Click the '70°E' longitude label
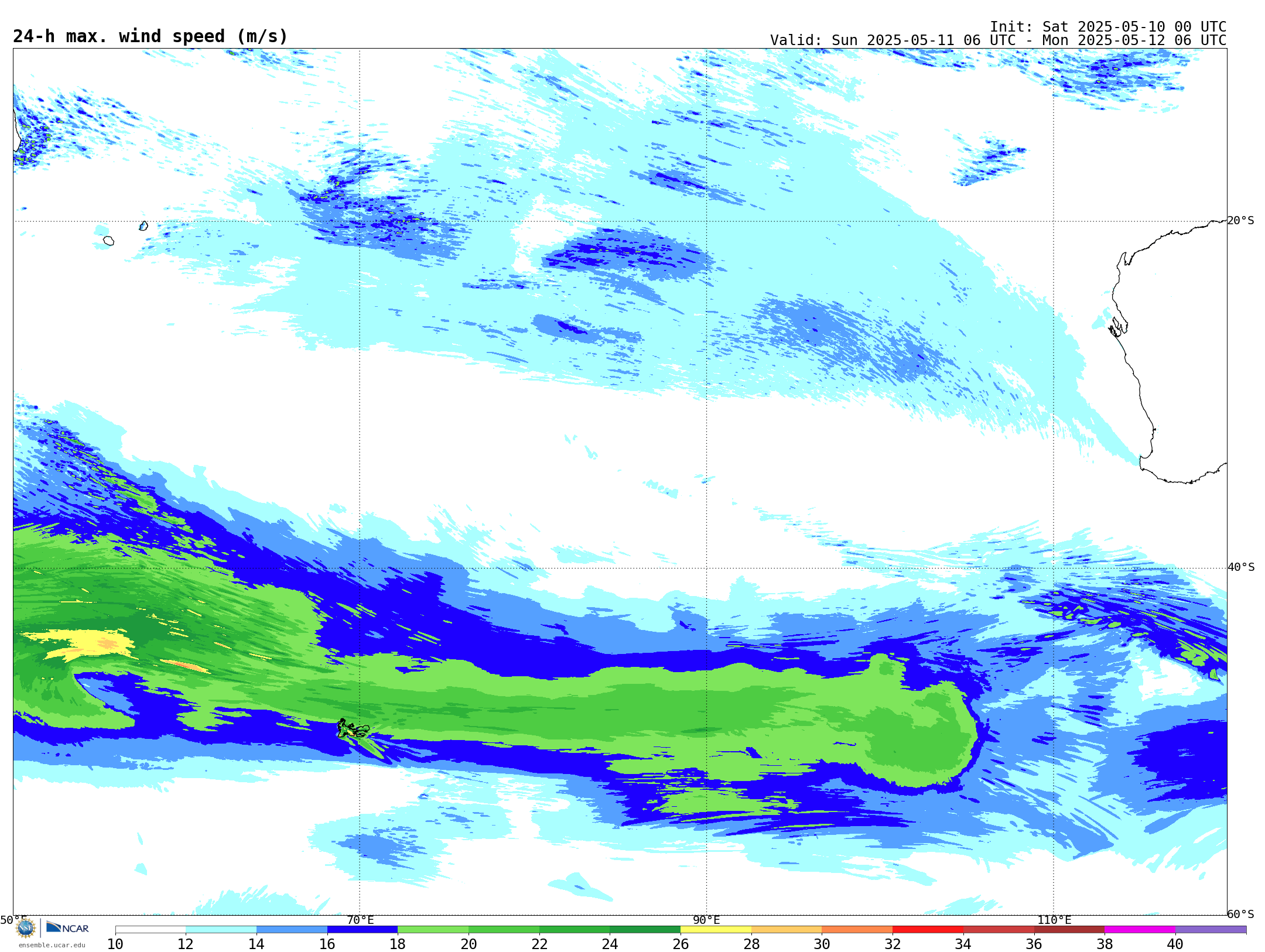 click(360, 920)
